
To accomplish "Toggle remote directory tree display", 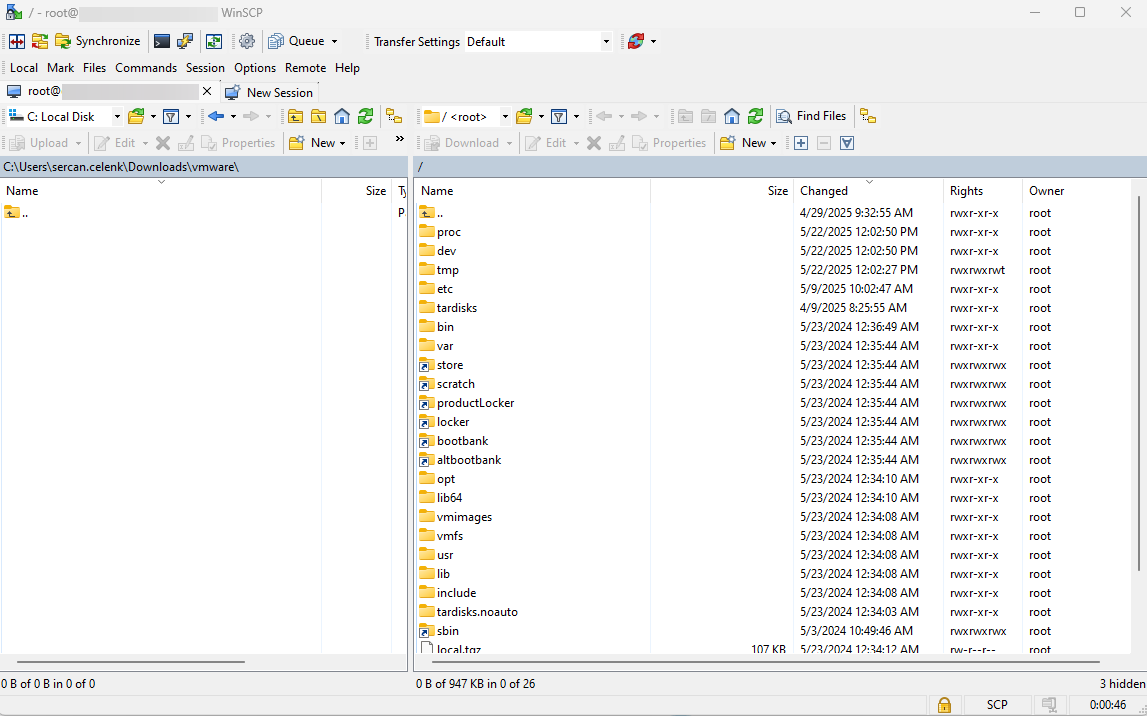I will pos(867,116).
